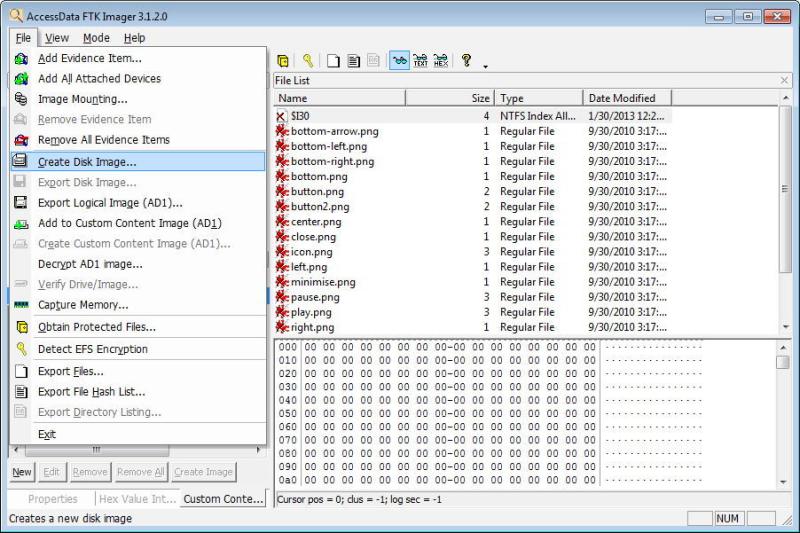Viewport: 800px width, 533px height.
Task: Sort file list by Name column
Action: (x=340, y=98)
